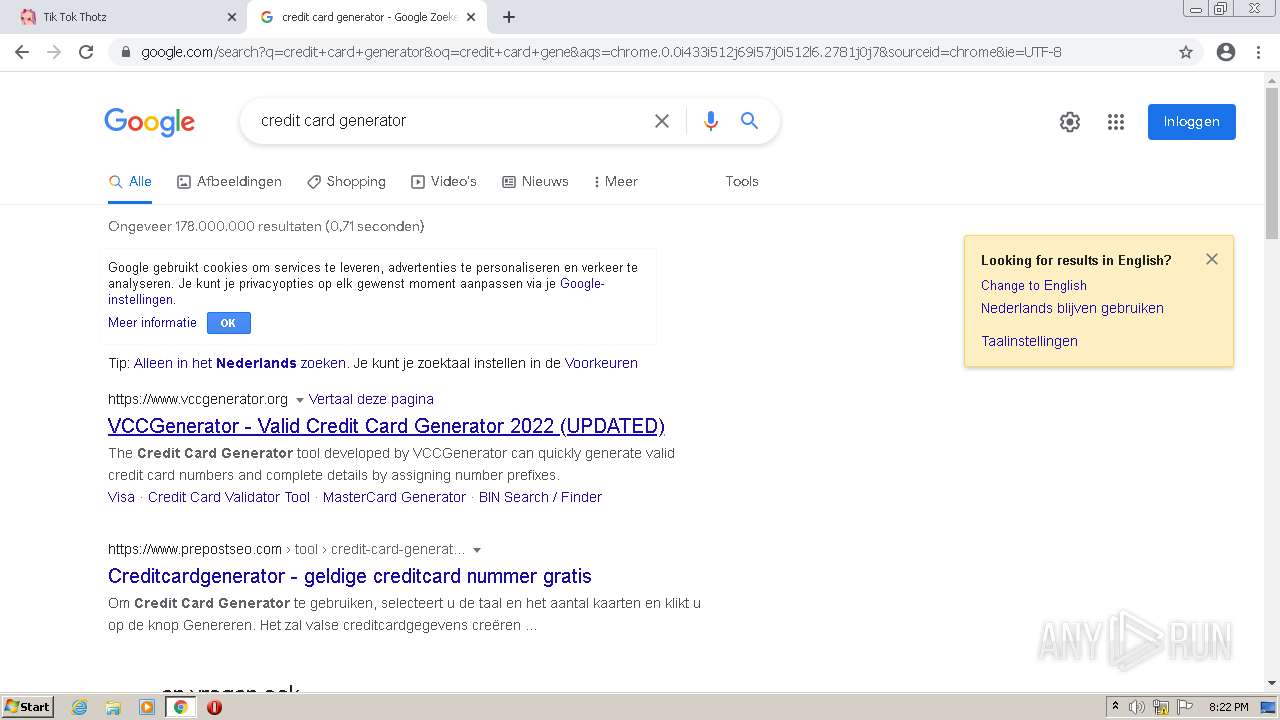Click the Google logo
Image resolution: width=1280 pixels, height=720 pixels.
149,122
